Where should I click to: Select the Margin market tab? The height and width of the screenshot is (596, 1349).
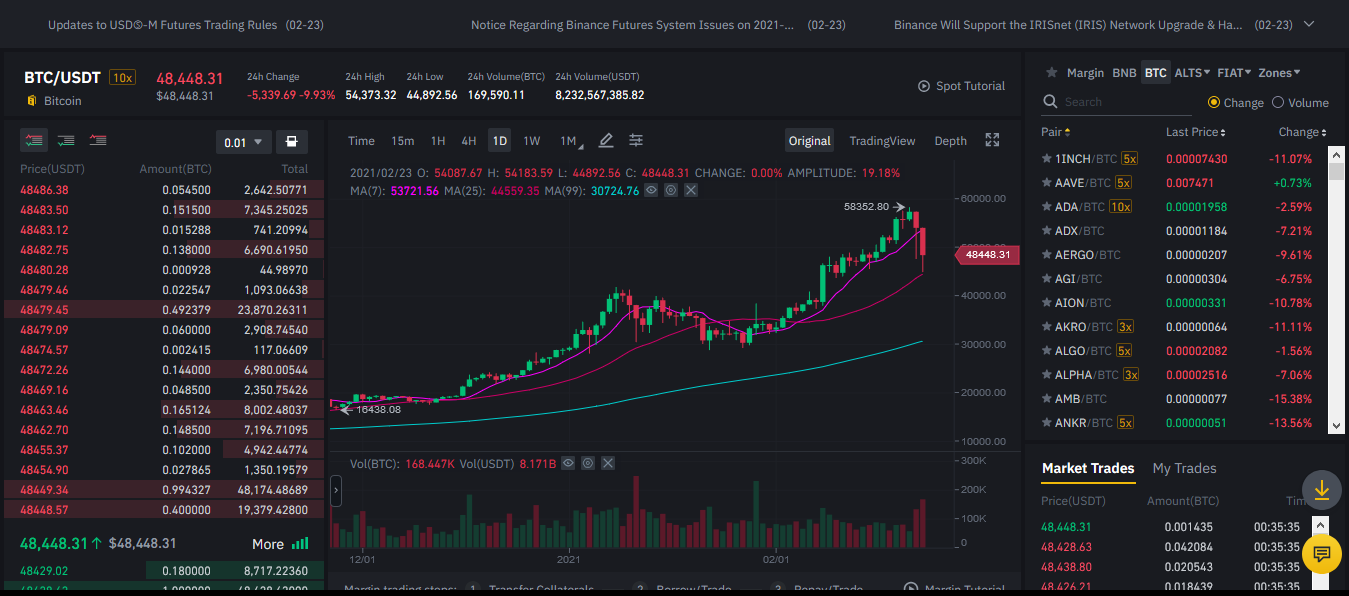click(x=1085, y=73)
